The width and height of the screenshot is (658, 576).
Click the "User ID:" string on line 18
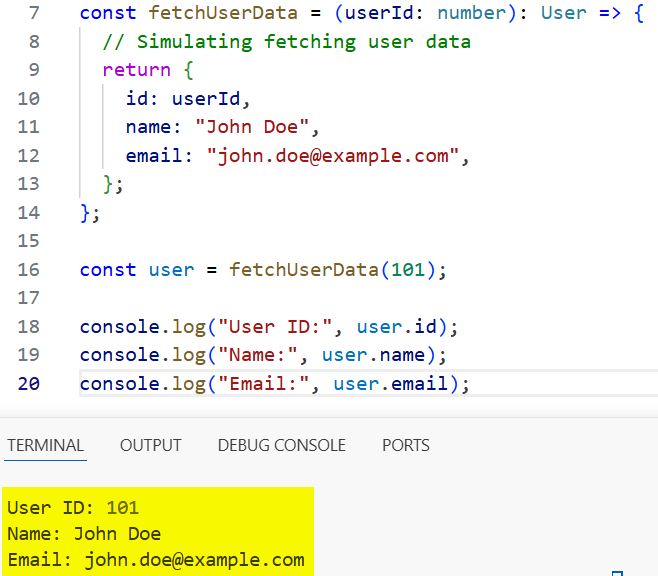click(x=275, y=327)
